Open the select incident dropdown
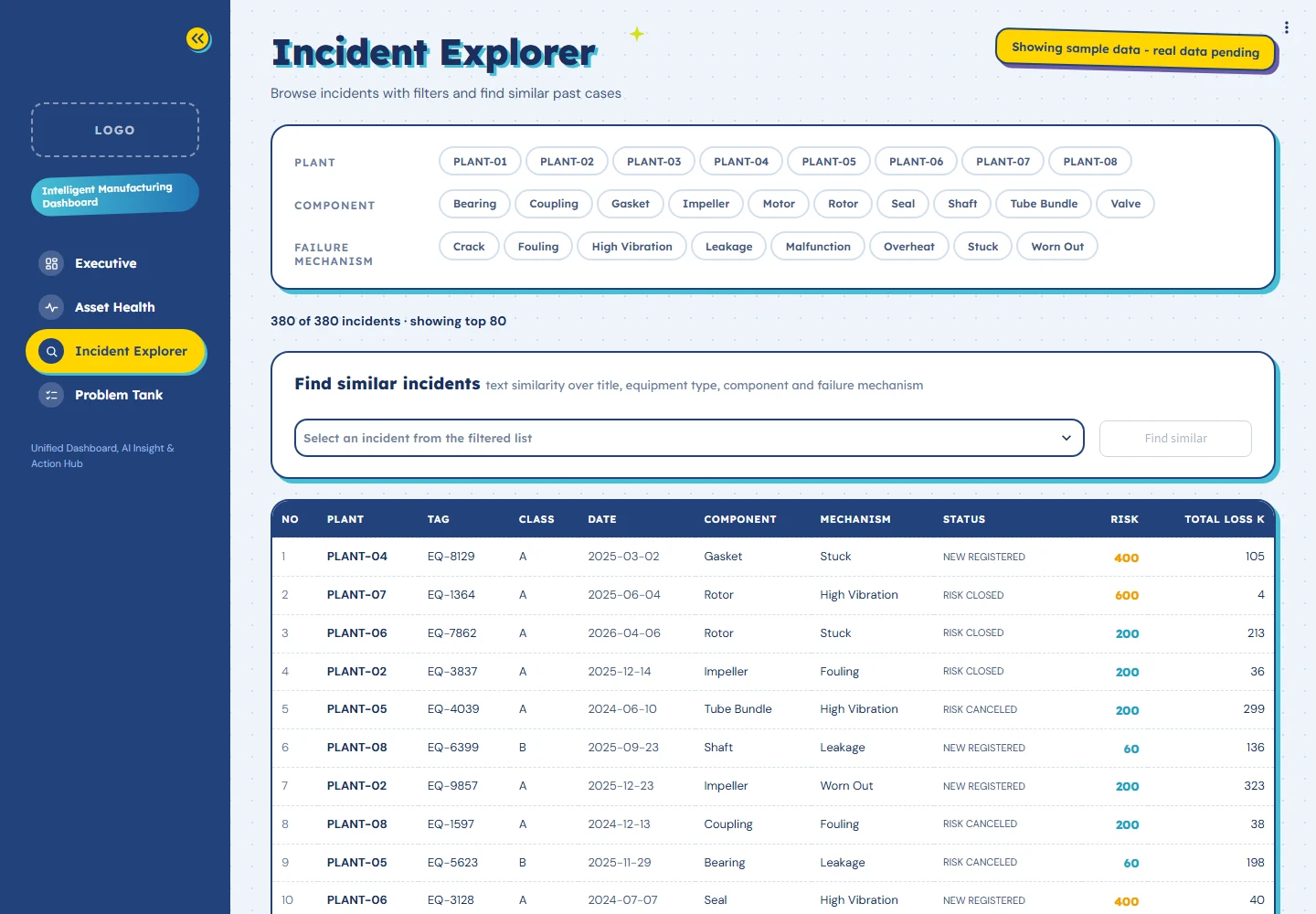This screenshot has height=914, width=1316. point(689,438)
